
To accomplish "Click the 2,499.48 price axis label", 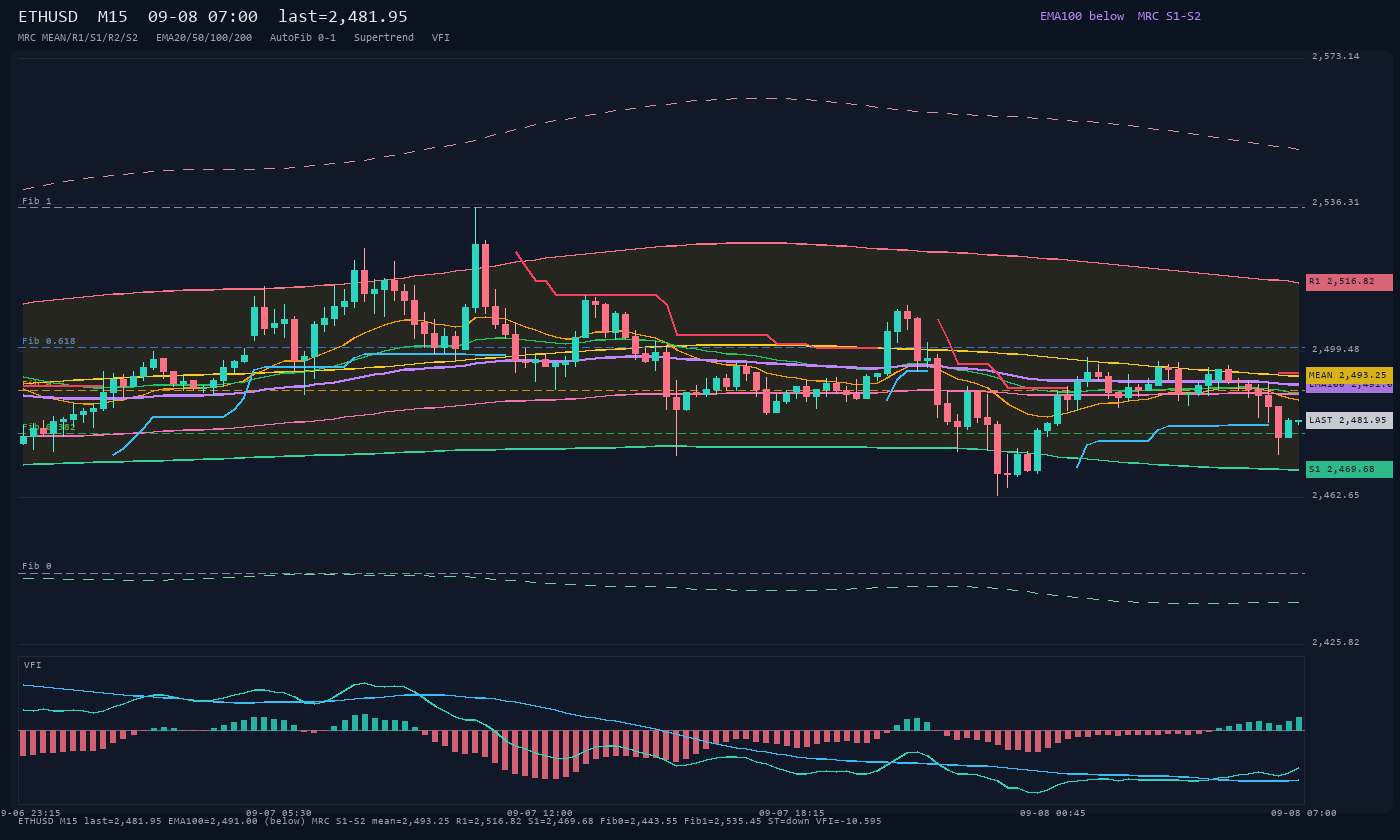I will tap(1336, 349).
